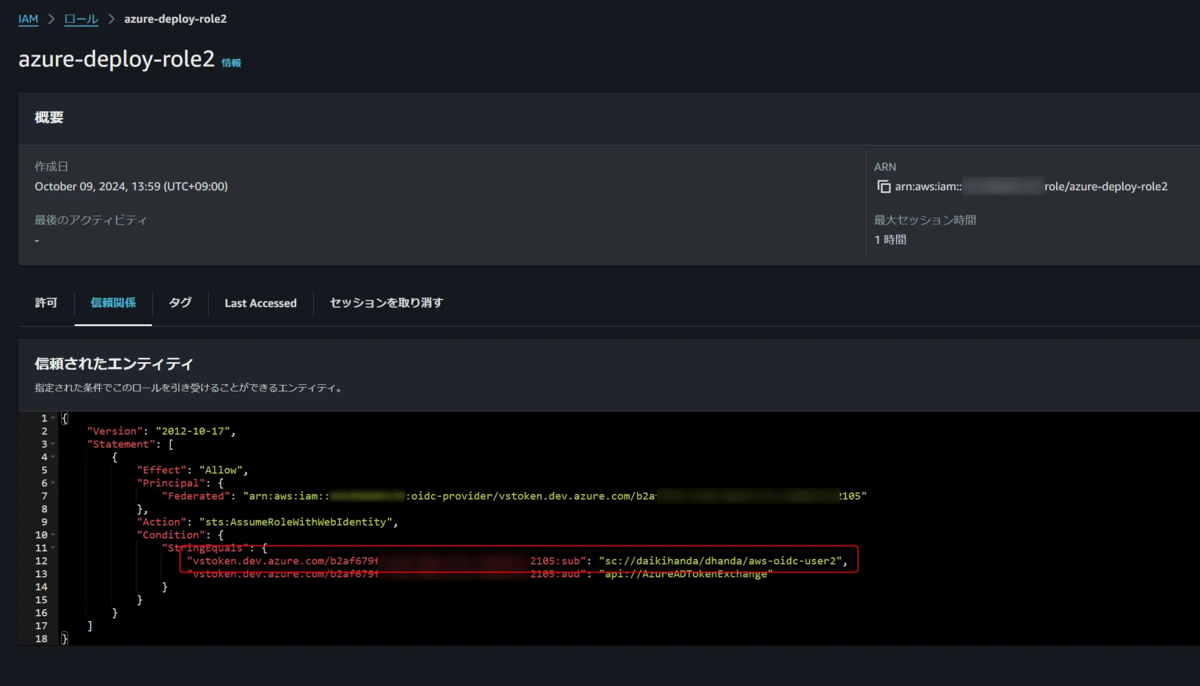Switch to the タグ tab

point(180,303)
